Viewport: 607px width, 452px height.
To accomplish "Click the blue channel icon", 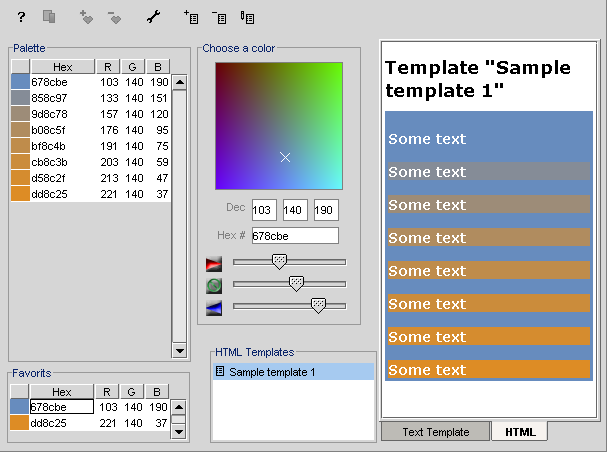I will 214,308.
